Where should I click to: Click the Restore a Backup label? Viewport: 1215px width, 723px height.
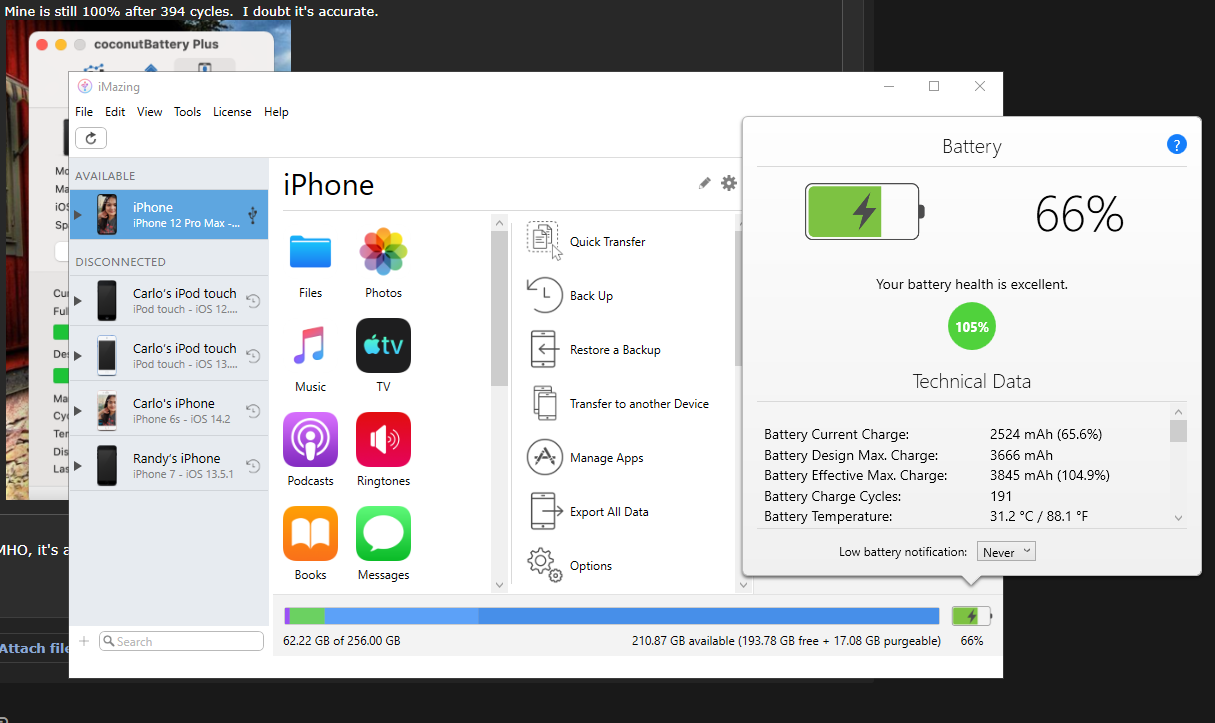[615, 350]
